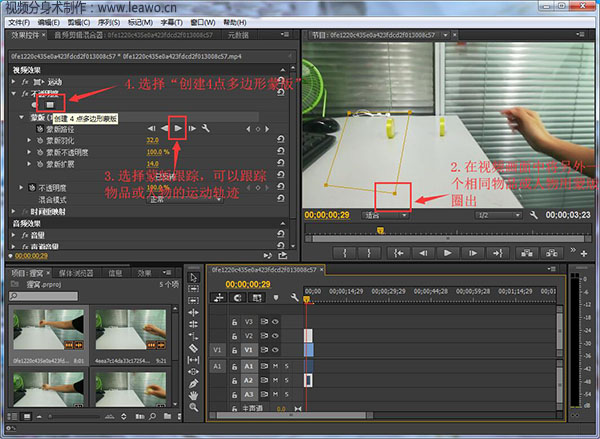Open the 序列(S) menu
The height and width of the screenshot is (439, 600).
(x=109, y=23)
